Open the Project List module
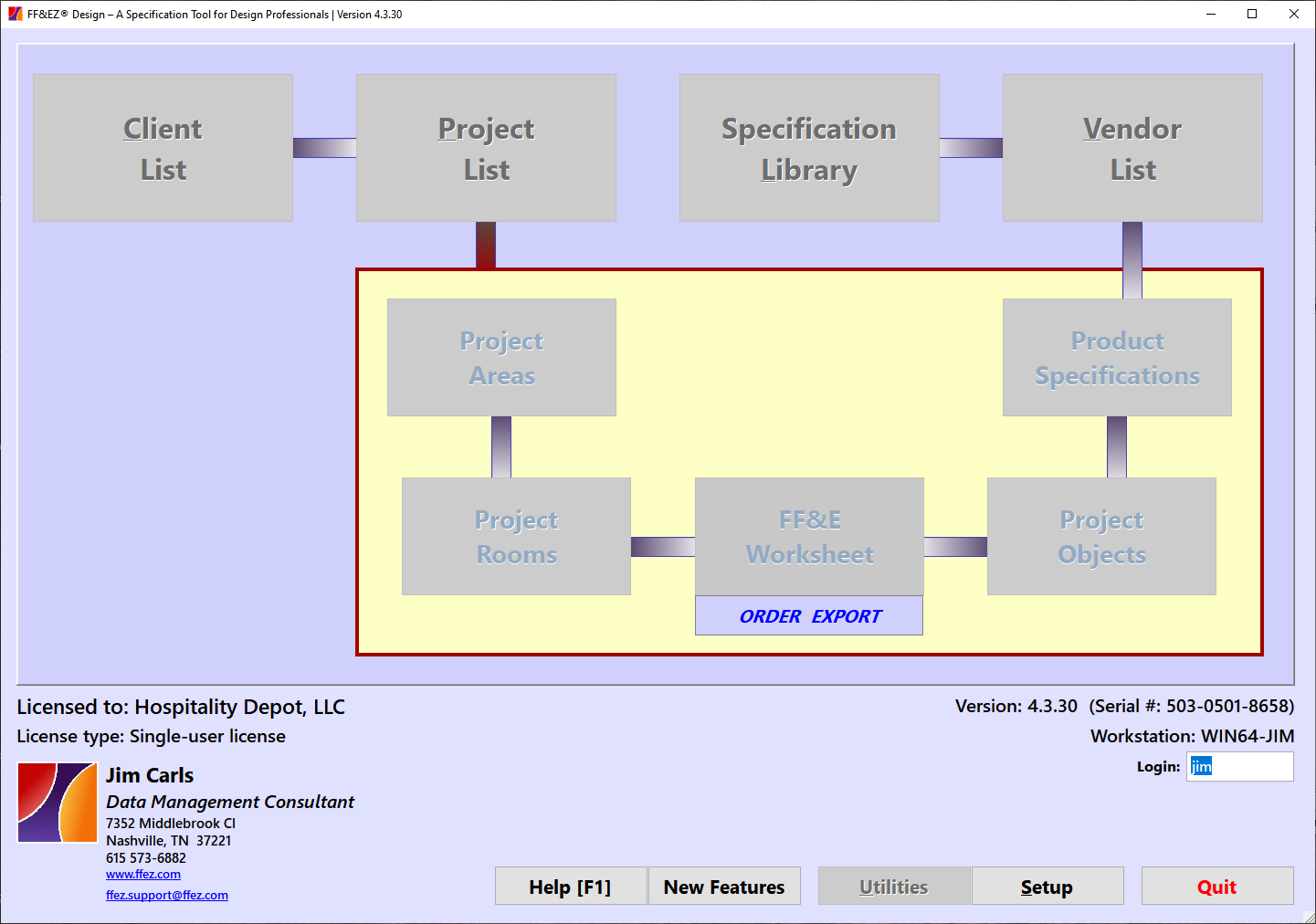This screenshot has height=924, width=1316. pyautogui.click(x=486, y=148)
